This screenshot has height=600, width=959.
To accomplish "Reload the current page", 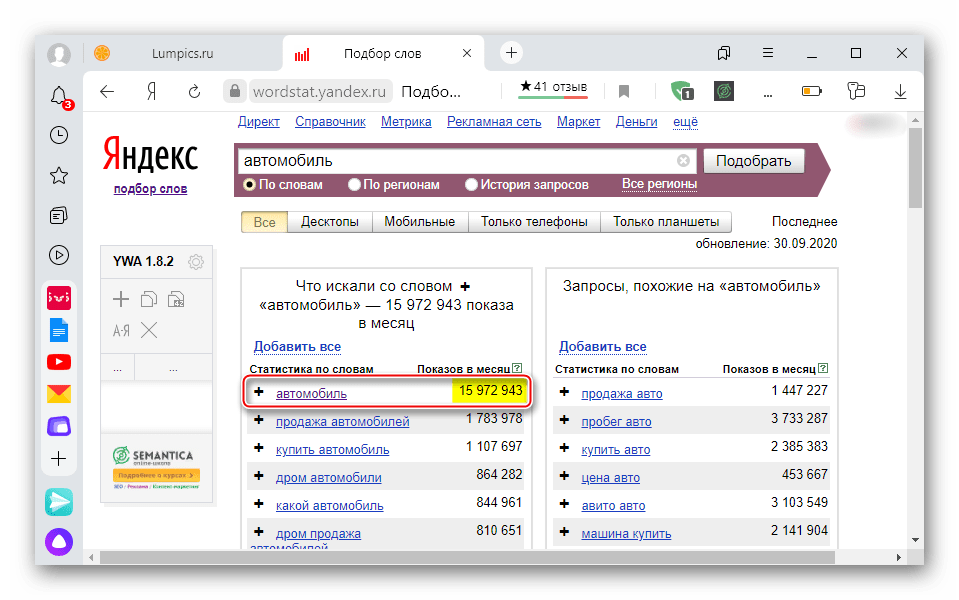I will (x=194, y=92).
